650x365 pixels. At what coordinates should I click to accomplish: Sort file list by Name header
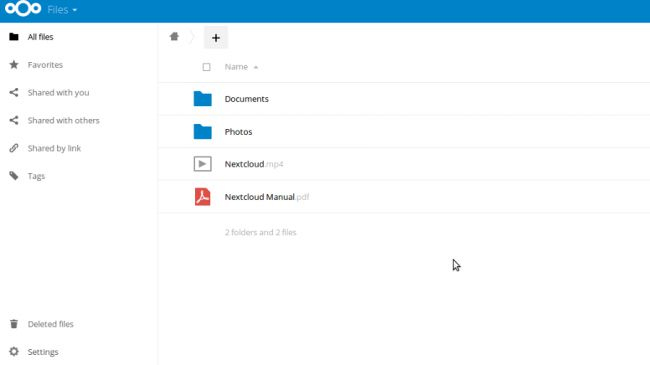click(236, 67)
